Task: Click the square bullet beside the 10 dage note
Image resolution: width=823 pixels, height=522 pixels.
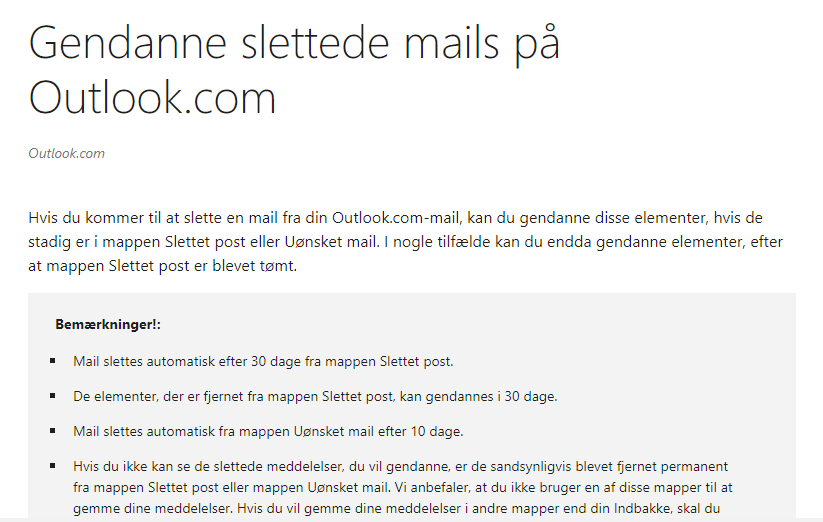Action: coord(52,431)
